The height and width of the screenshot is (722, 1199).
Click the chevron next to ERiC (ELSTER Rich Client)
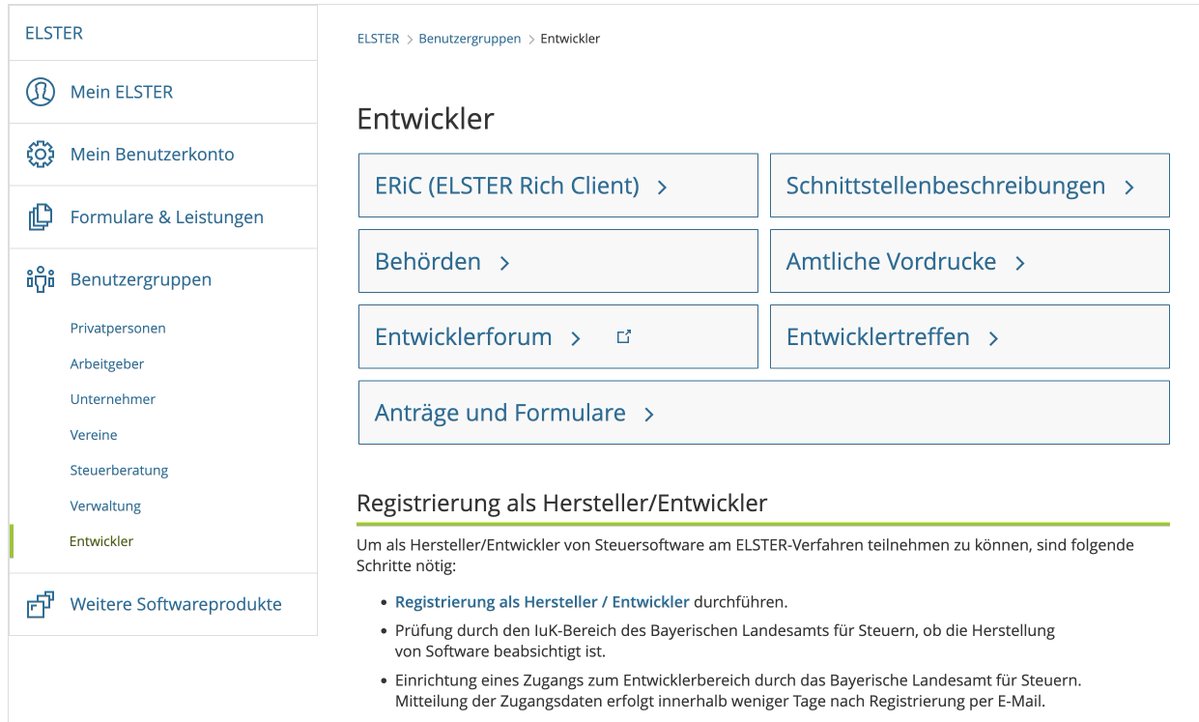click(x=662, y=187)
